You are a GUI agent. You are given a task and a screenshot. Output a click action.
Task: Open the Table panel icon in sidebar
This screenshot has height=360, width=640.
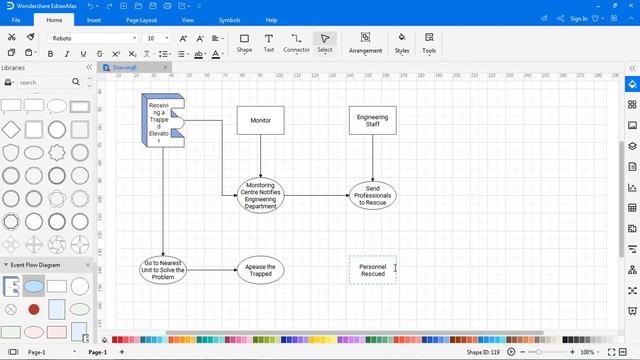point(632,208)
